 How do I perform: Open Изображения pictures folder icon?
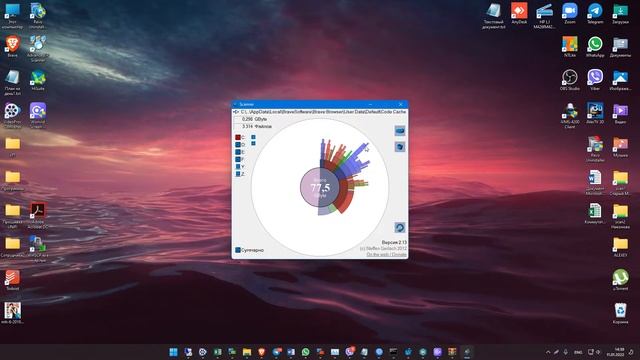[x=620, y=80]
